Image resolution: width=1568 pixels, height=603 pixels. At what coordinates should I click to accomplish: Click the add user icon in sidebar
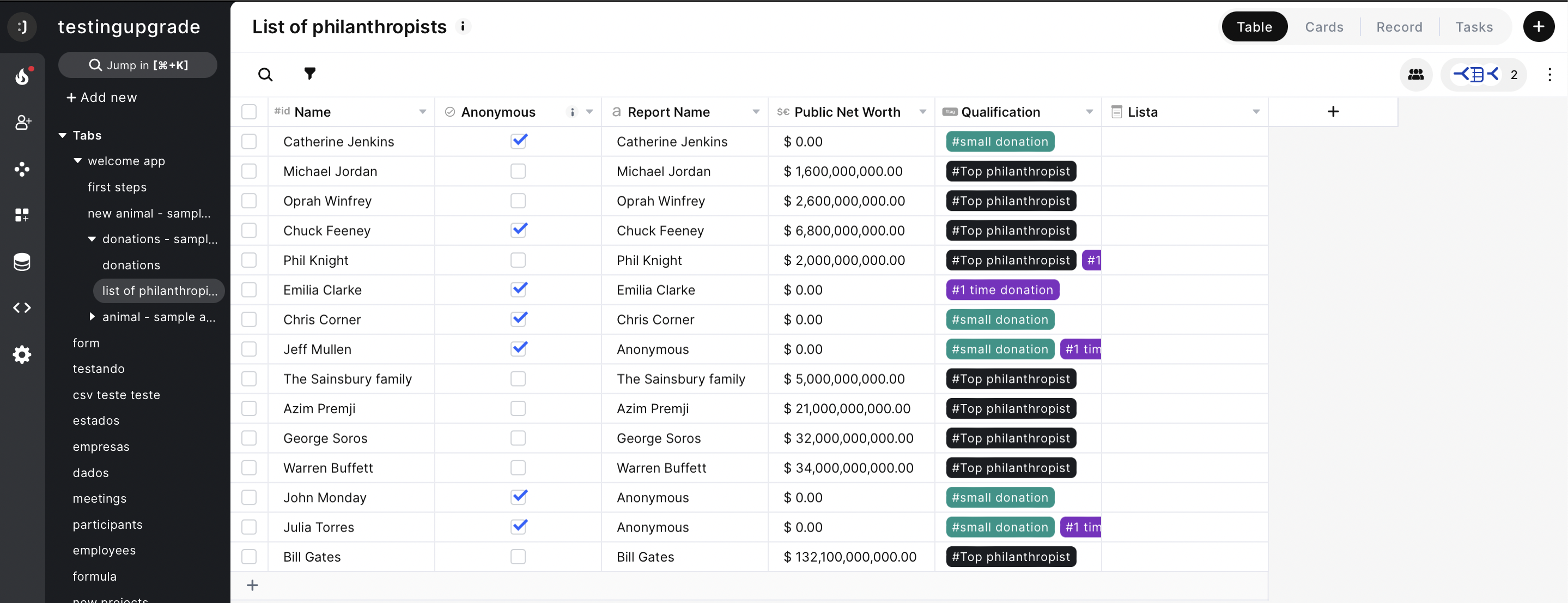coord(22,123)
